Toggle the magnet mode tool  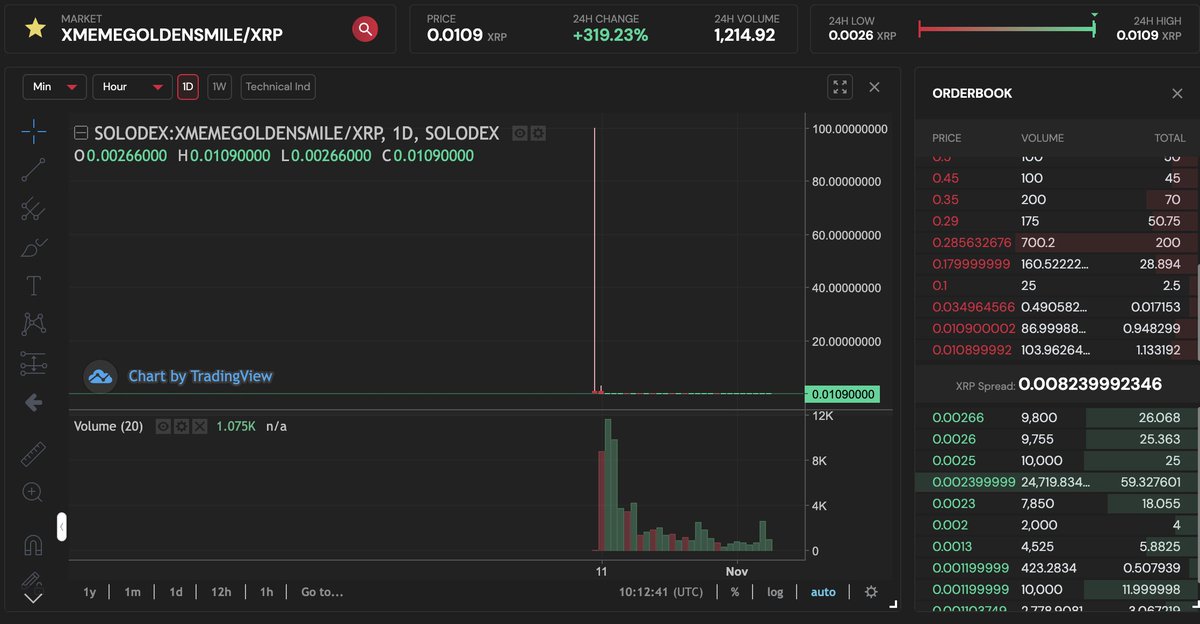point(33,546)
